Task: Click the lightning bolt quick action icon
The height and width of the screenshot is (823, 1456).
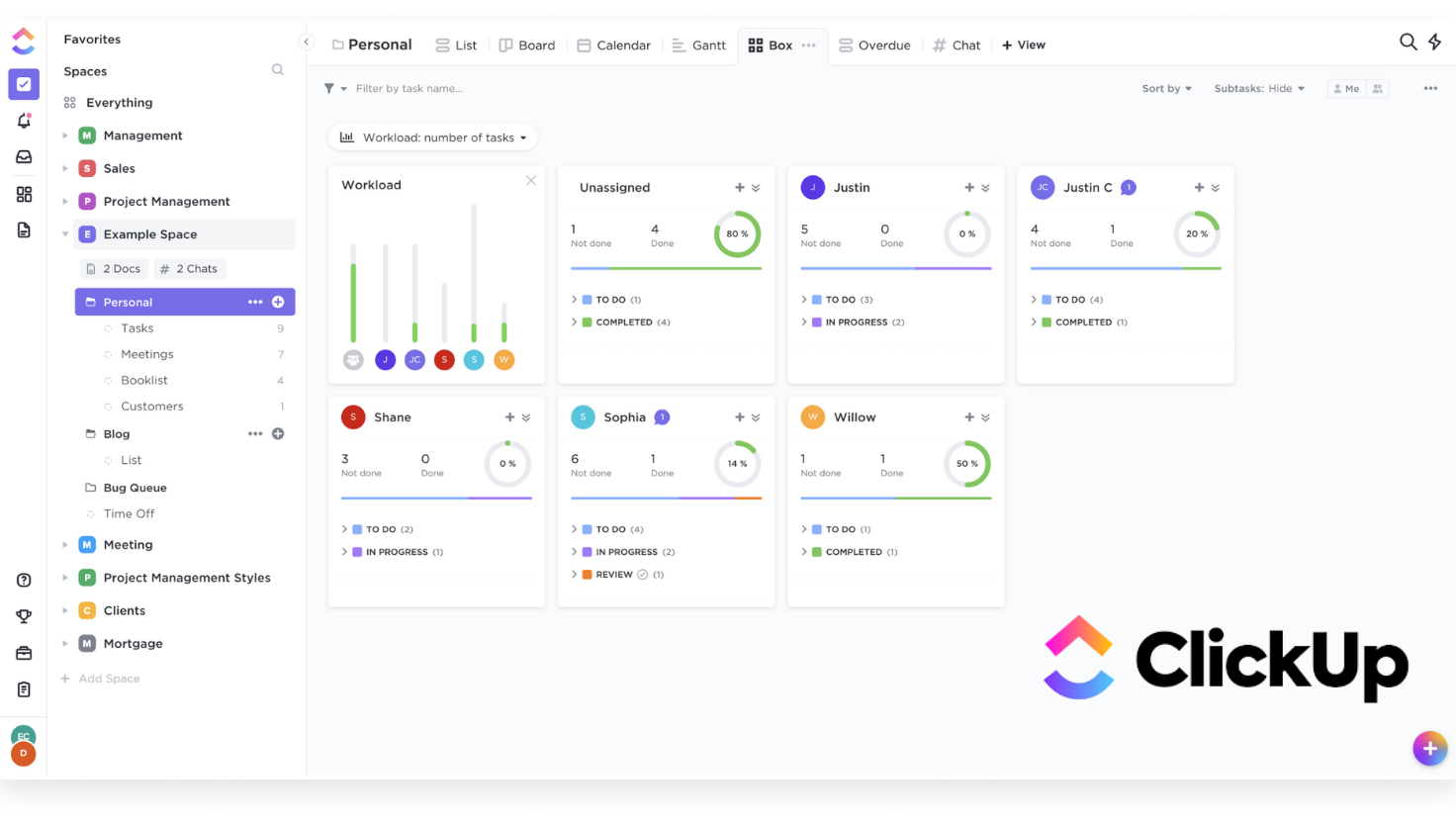Action: pos(1434,42)
